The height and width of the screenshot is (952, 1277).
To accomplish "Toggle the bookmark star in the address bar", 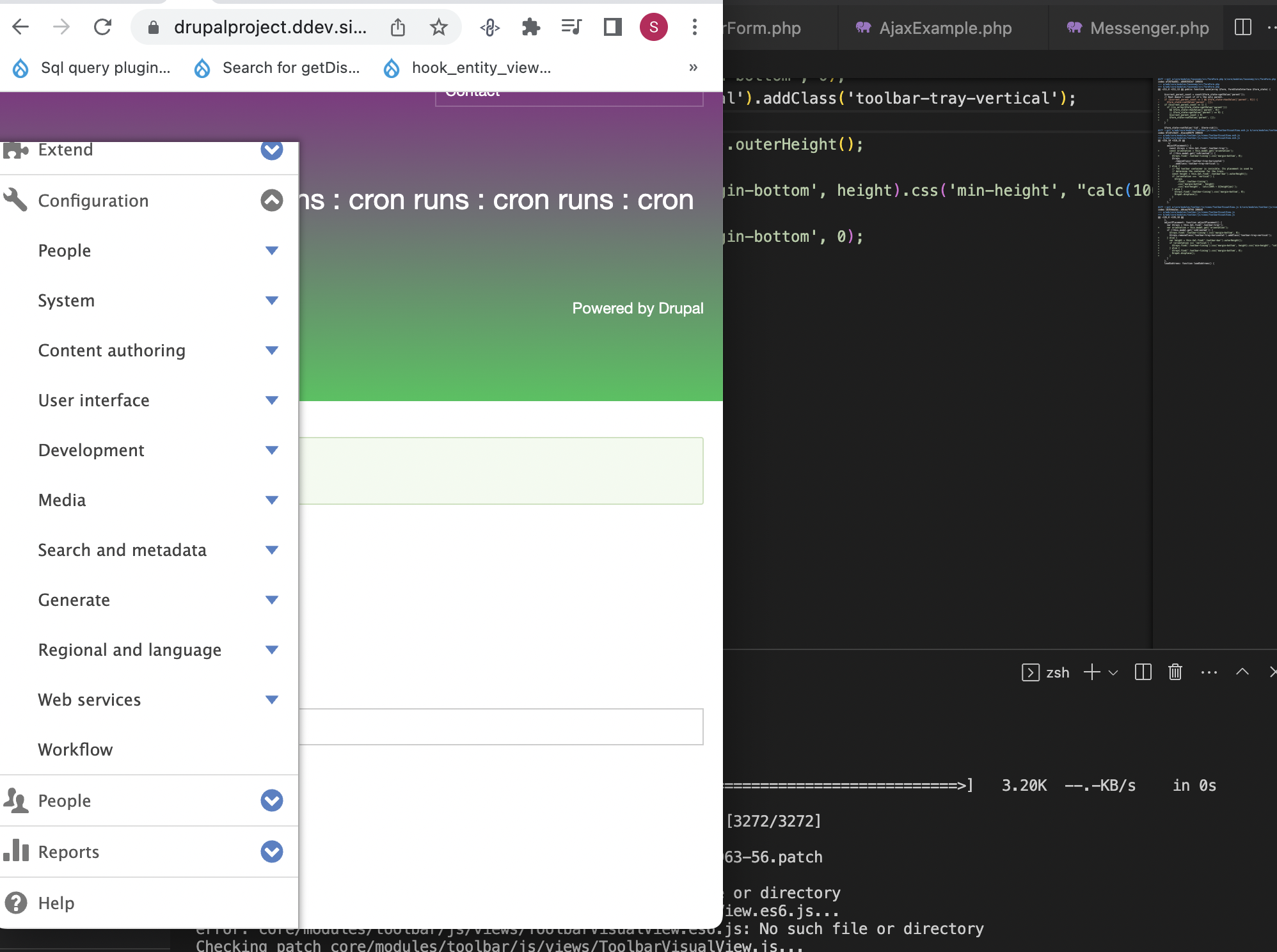I will (x=438, y=27).
